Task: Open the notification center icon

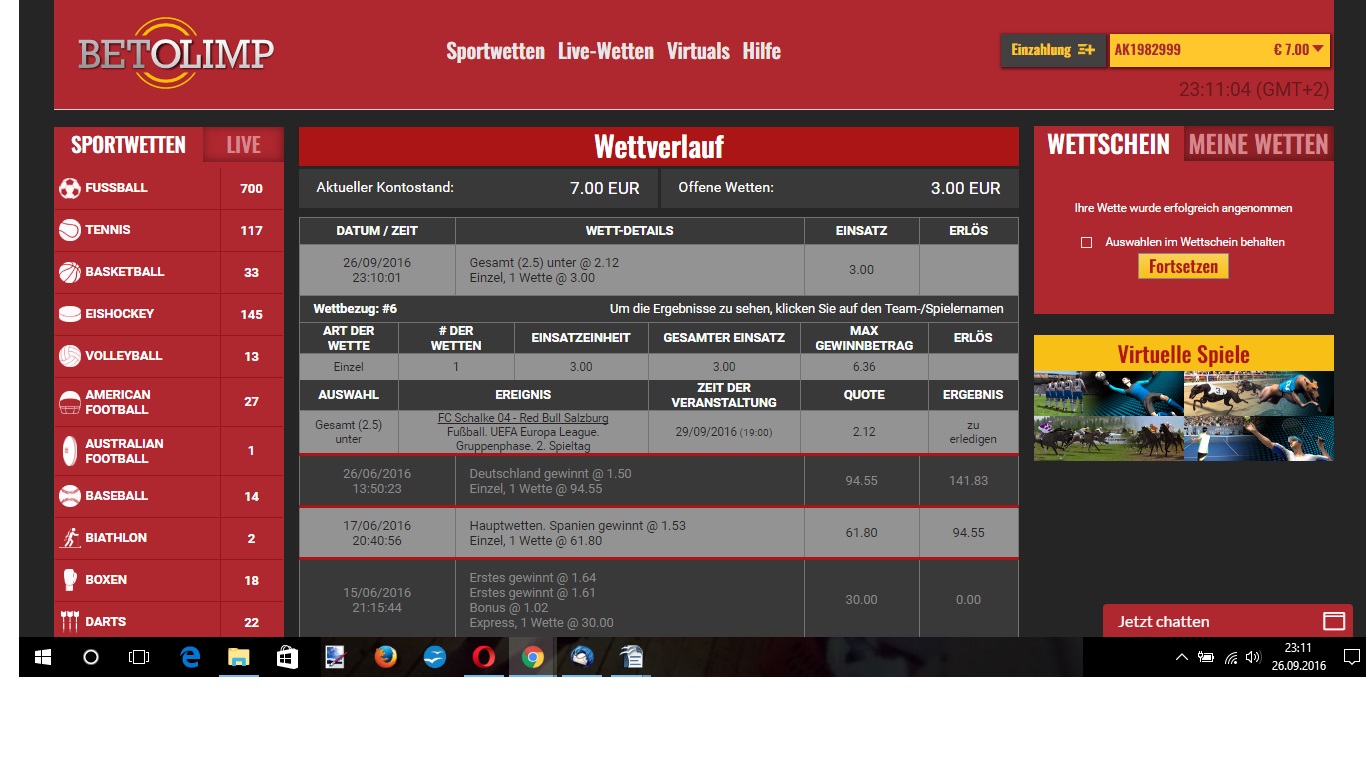Action: point(1351,657)
